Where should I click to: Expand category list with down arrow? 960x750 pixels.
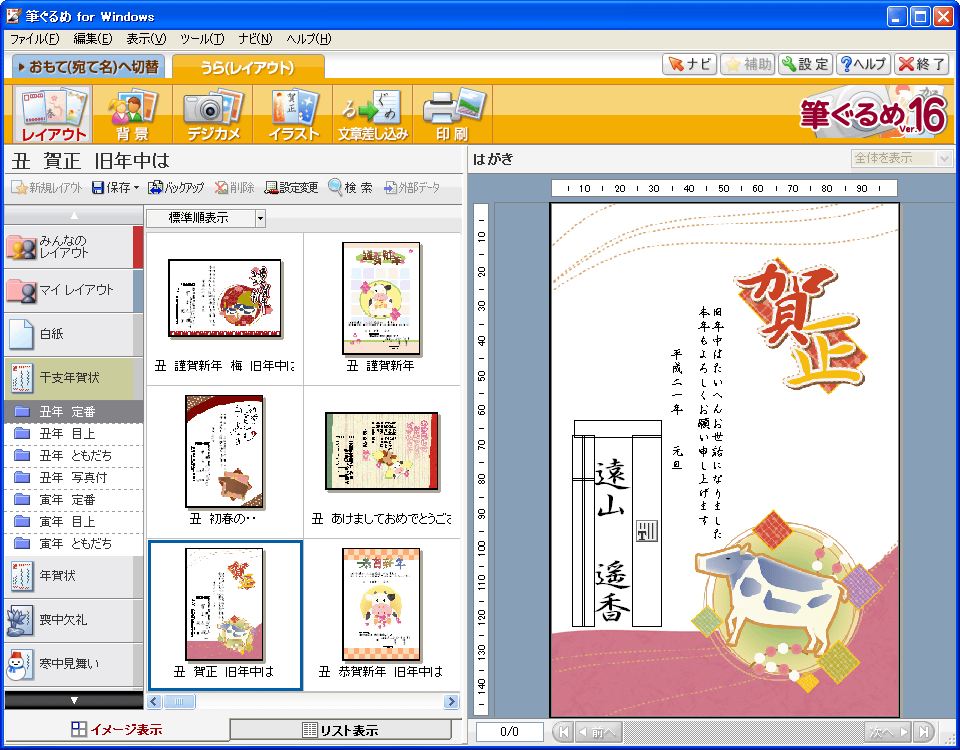pyautogui.click(x=74, y=700)
